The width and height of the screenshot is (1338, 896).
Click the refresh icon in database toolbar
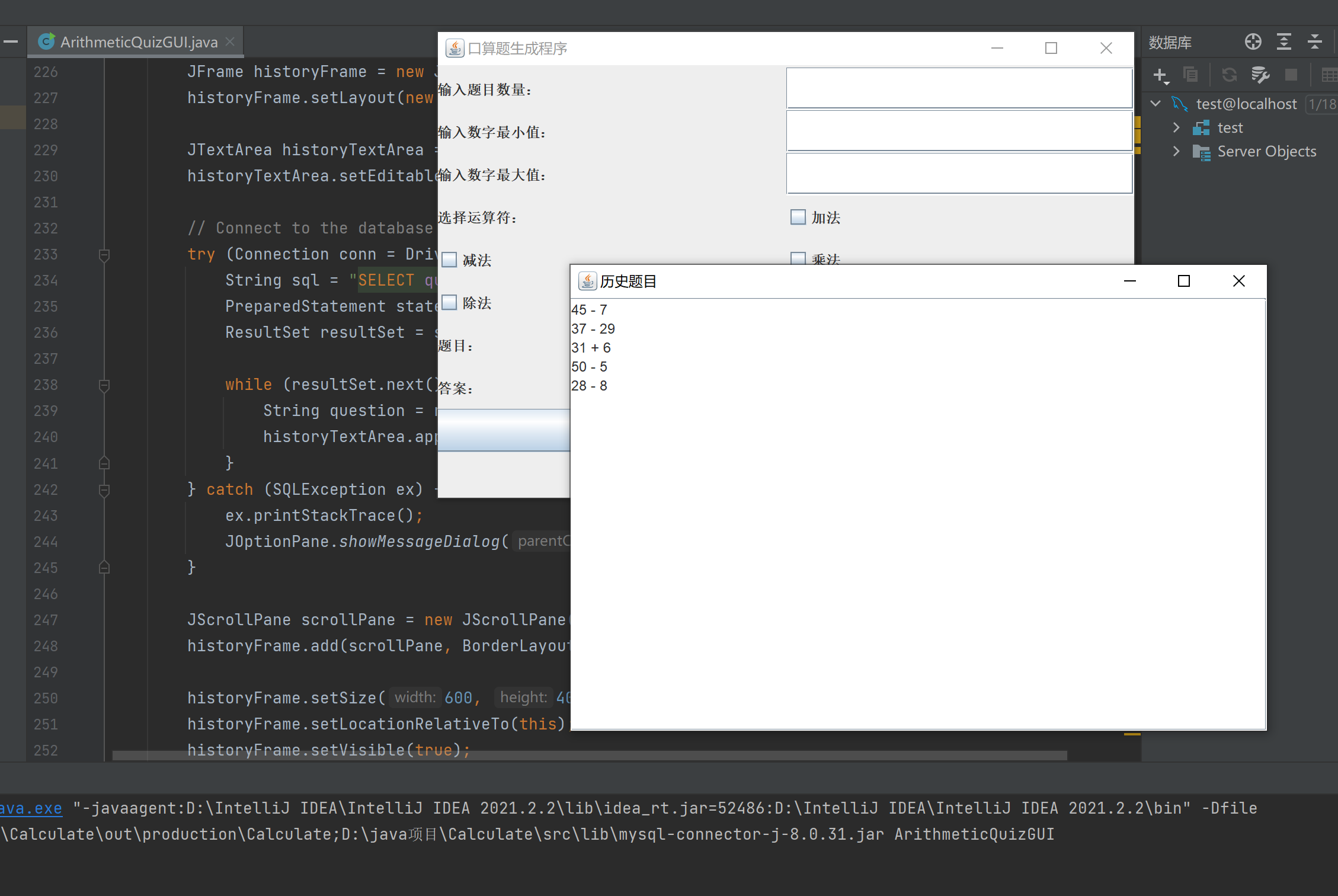(1229, 75)
